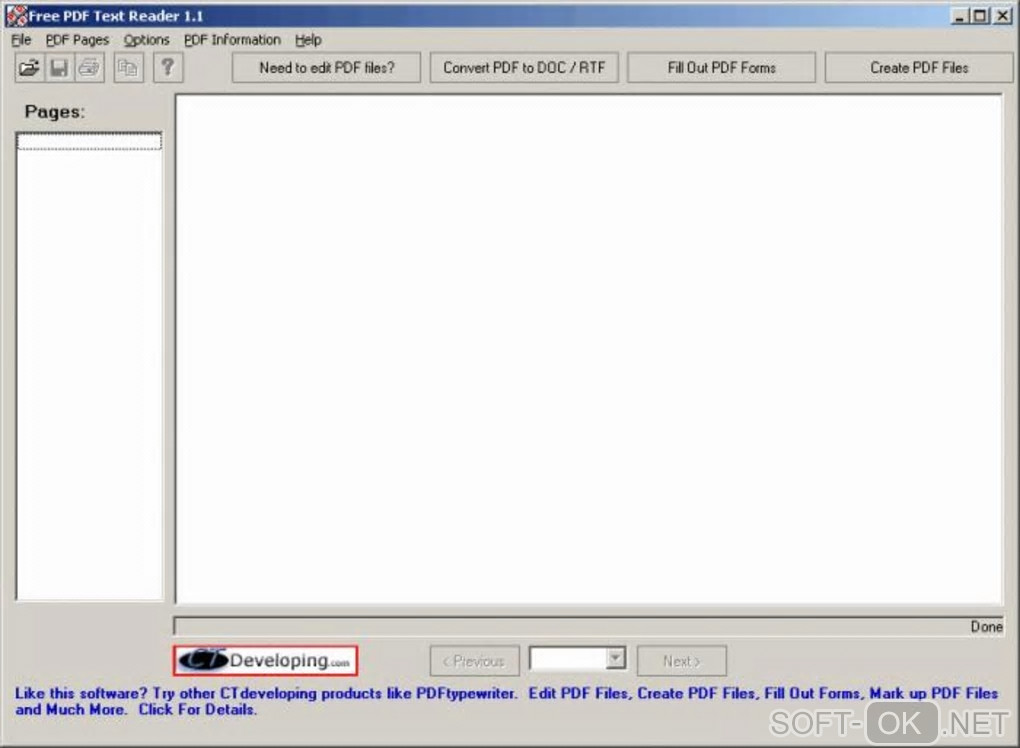Select the first row in Pages list

coord(89,141)
